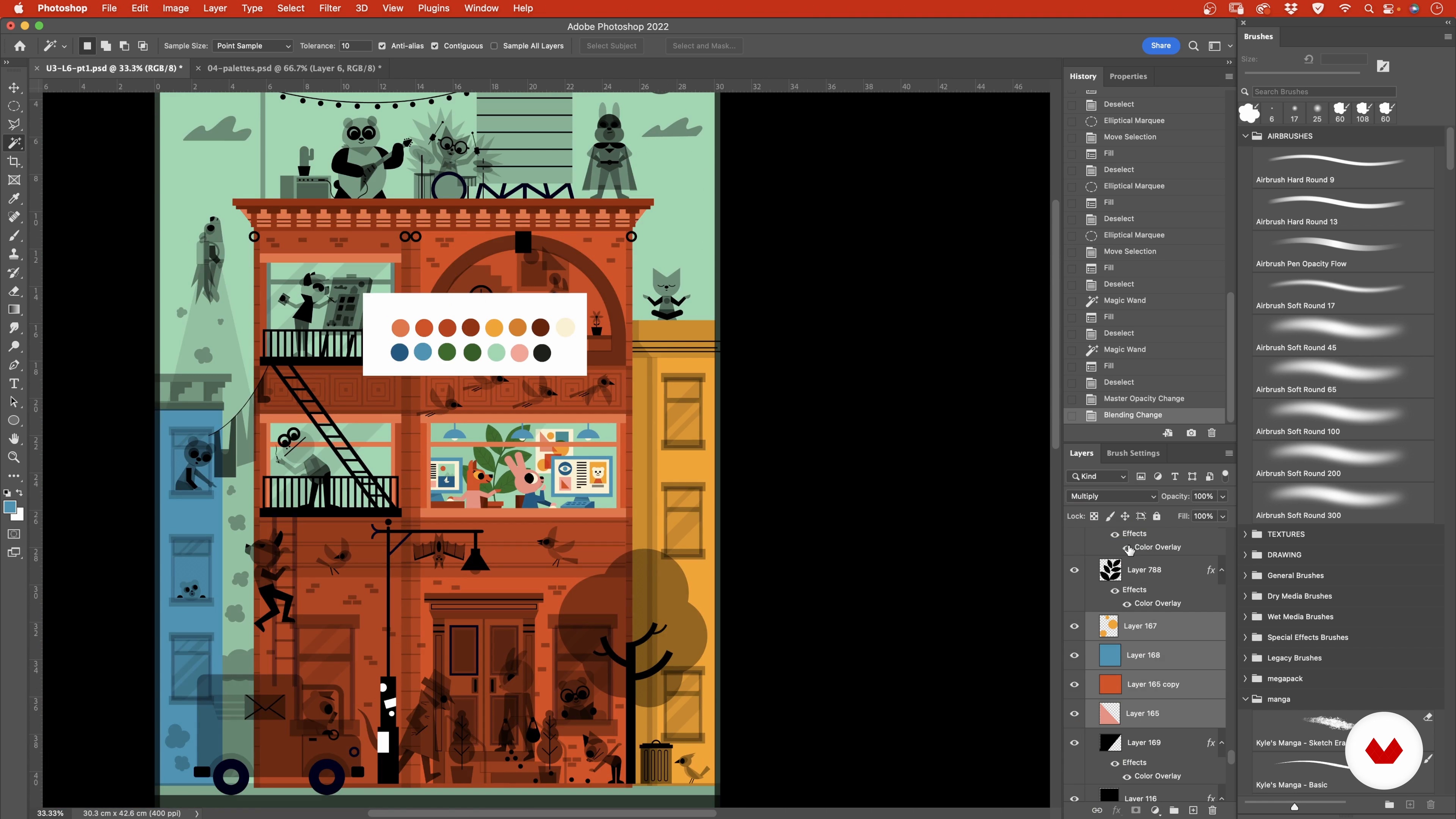The width and height of the screenshot is (1456, 819).
Task: Select the Move tool
Action: [x=14, y=88]
